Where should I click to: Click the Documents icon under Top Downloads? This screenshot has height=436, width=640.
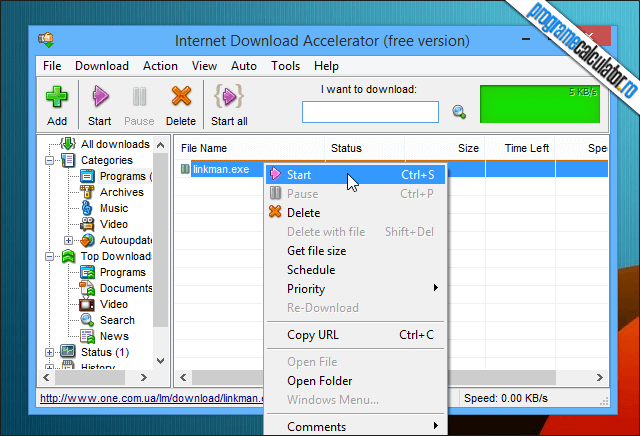coord(87,288)
